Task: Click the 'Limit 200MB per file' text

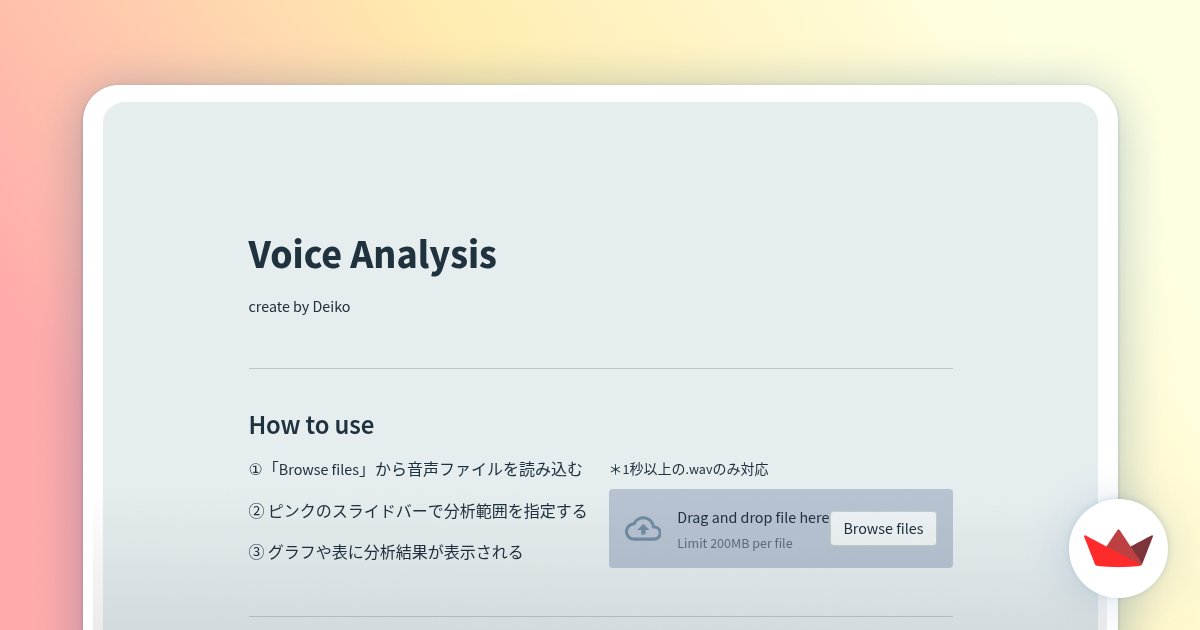Action: tap(735, 543)
